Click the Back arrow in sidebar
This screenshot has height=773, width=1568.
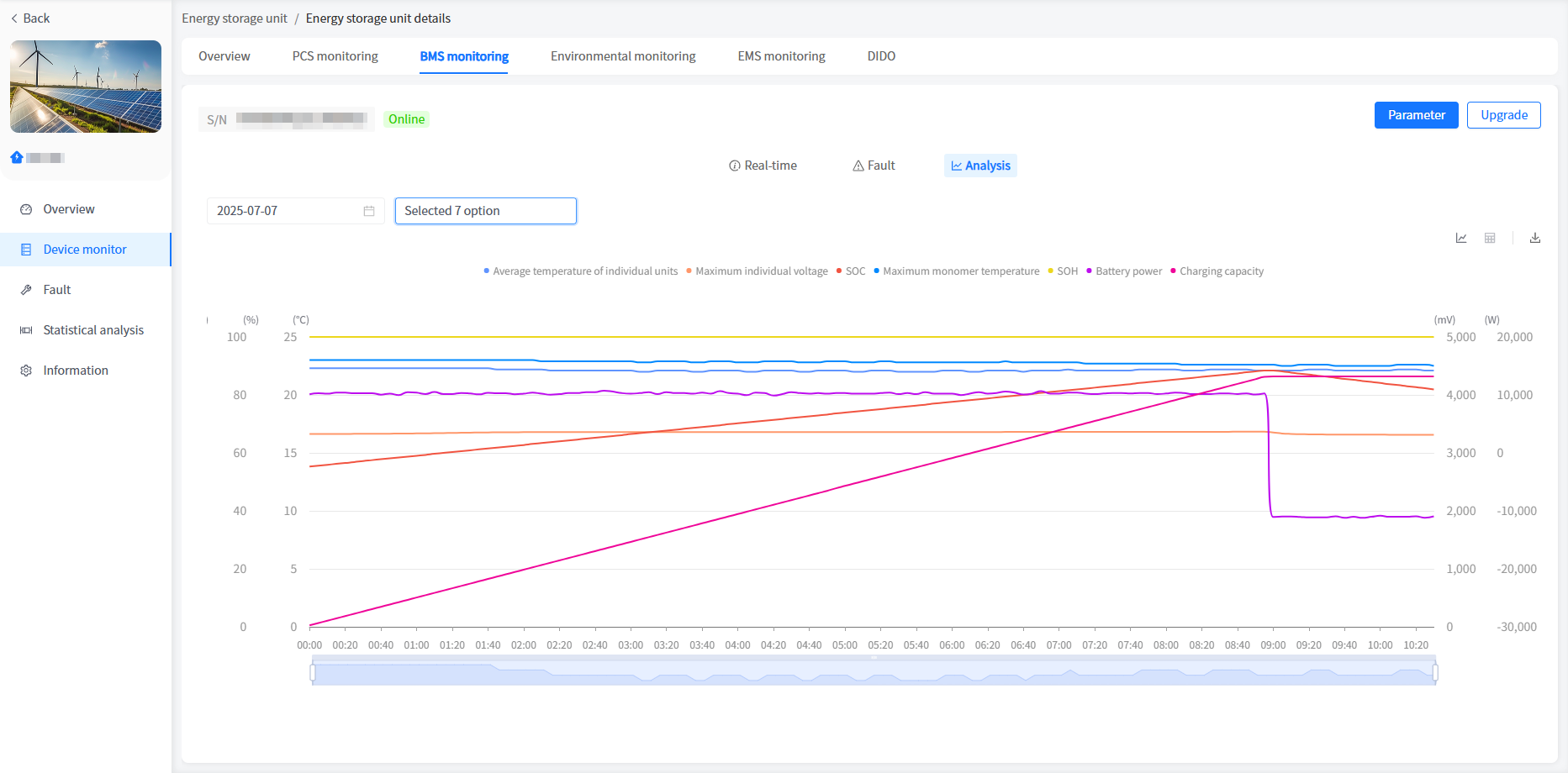click(14, 18)
